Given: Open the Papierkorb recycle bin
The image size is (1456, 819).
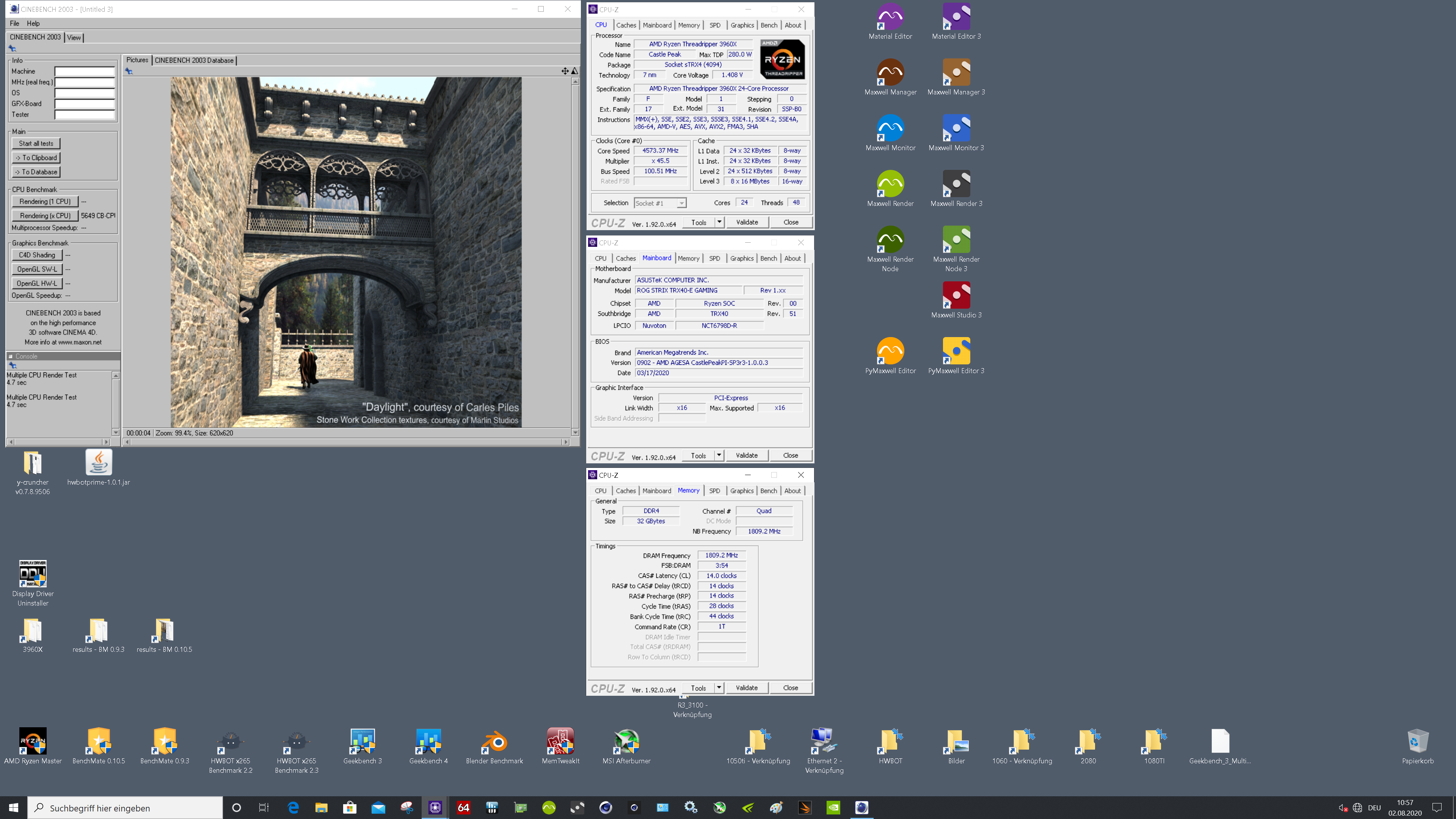Looking at the screenshot, I should 1418,747.
